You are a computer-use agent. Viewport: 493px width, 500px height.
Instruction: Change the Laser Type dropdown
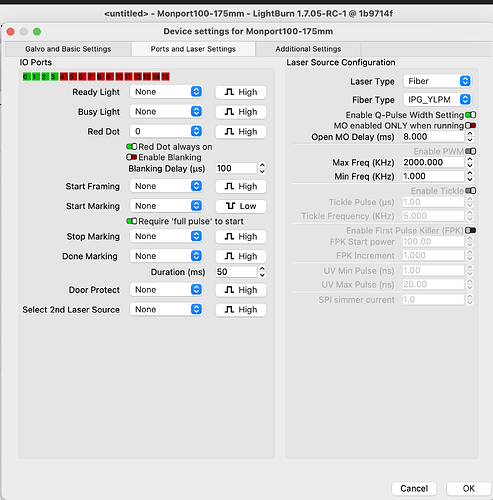coord(437,81)
